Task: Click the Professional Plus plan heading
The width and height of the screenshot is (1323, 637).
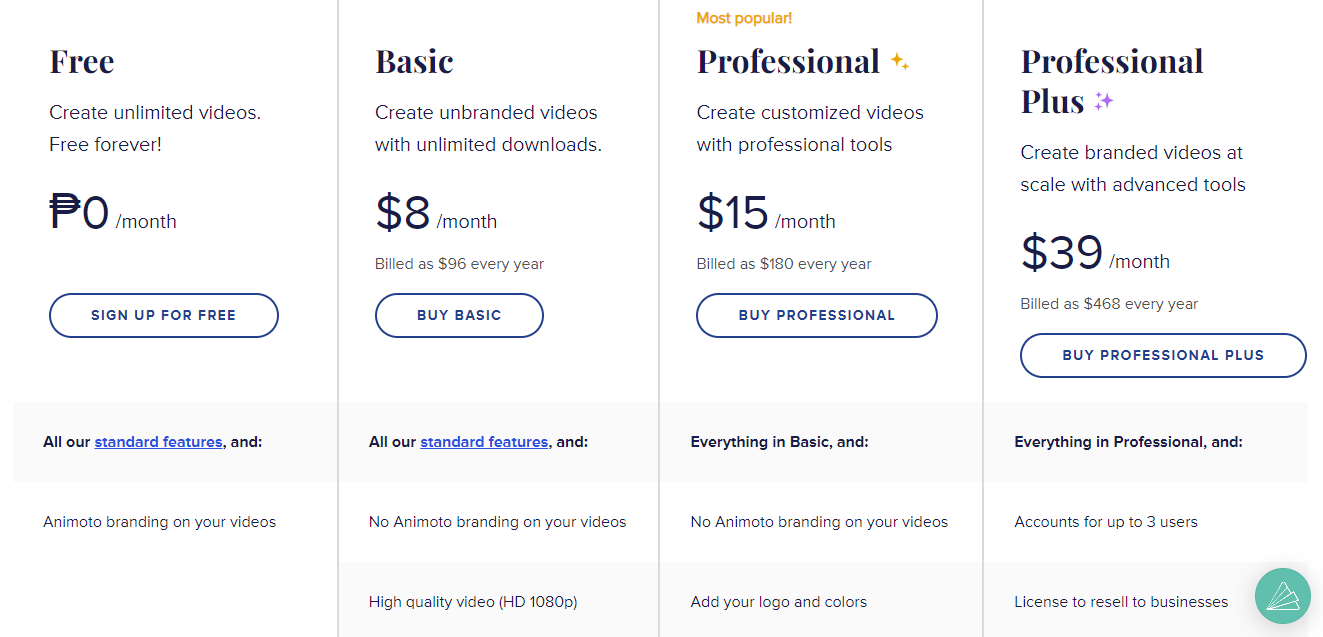Action: coord(1112,81)
